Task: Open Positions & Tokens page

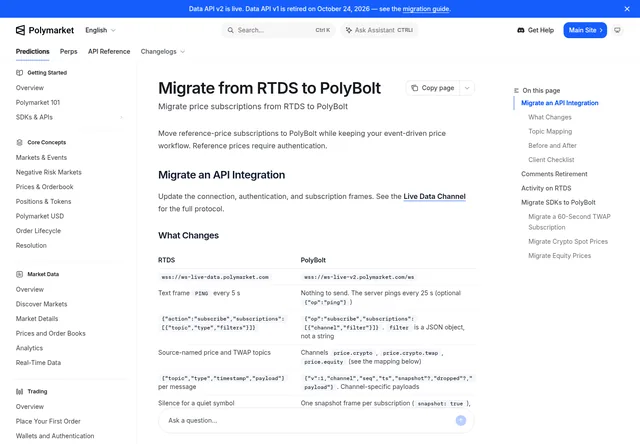Action: tap(43, 202)
